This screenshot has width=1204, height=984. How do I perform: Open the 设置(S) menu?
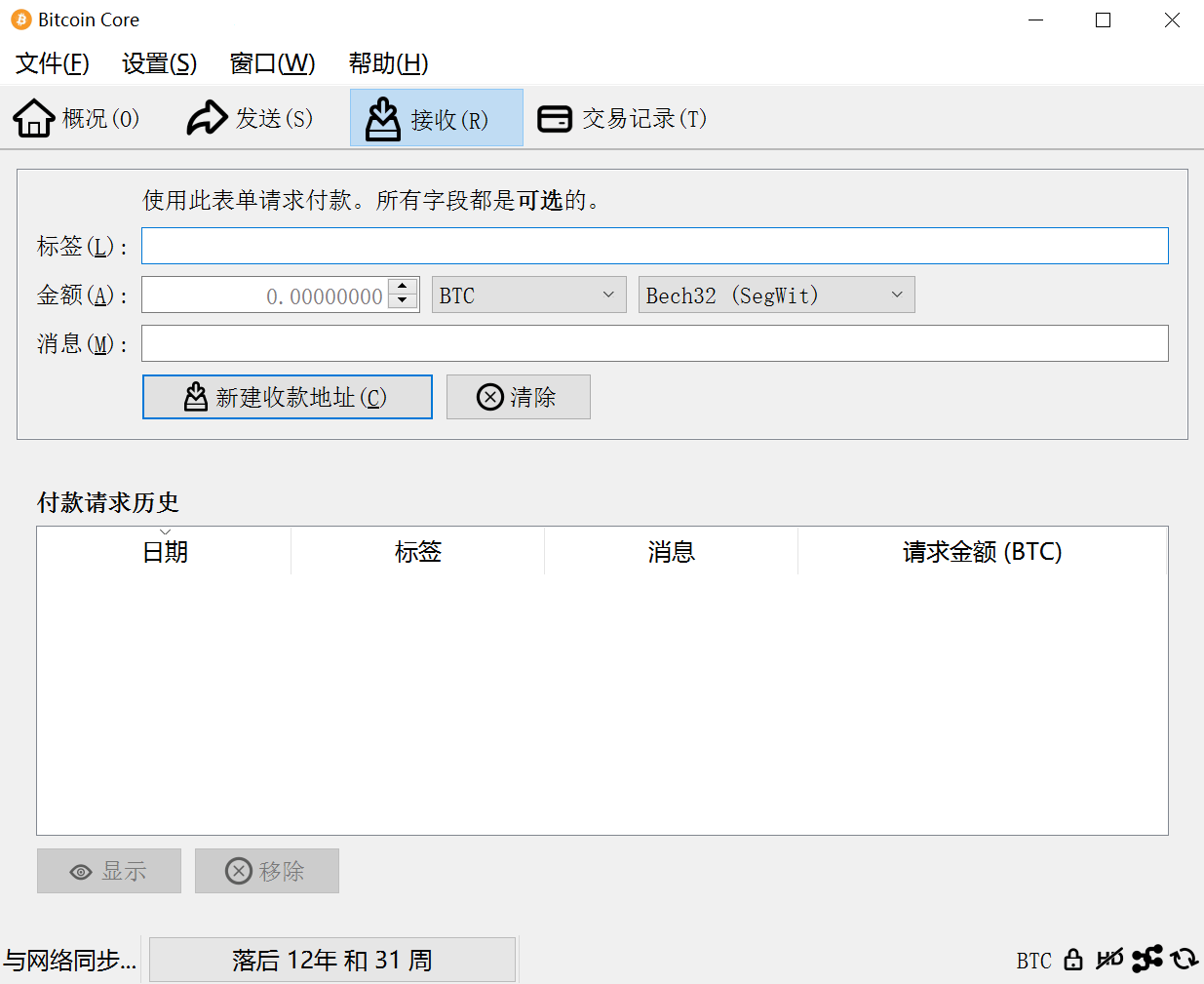pyautogui.click(x=159, y=63)
